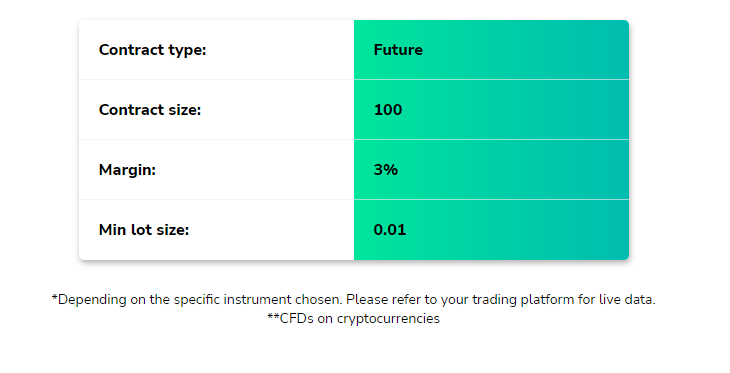Click the word 'cryptocurrencies' in footnote

(388, 319)
